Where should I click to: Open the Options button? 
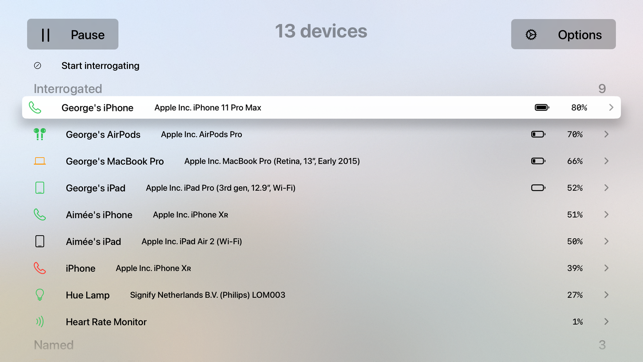point(563,34)
